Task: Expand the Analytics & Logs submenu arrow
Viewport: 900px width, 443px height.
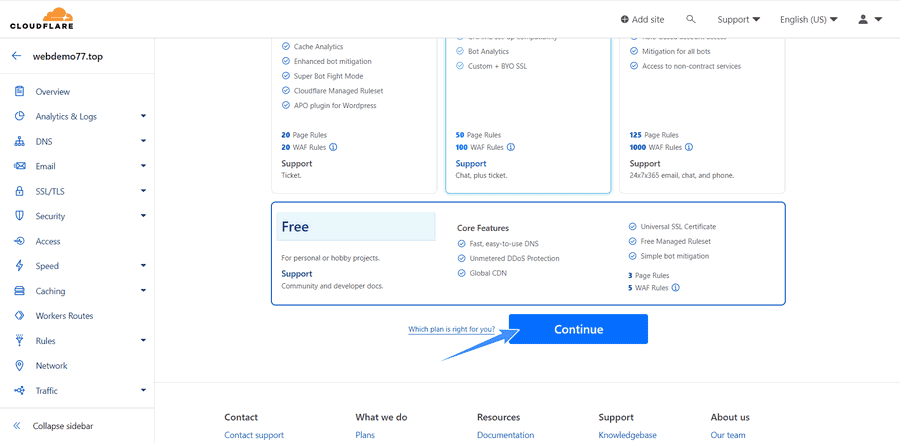Action: pos(143,116)
